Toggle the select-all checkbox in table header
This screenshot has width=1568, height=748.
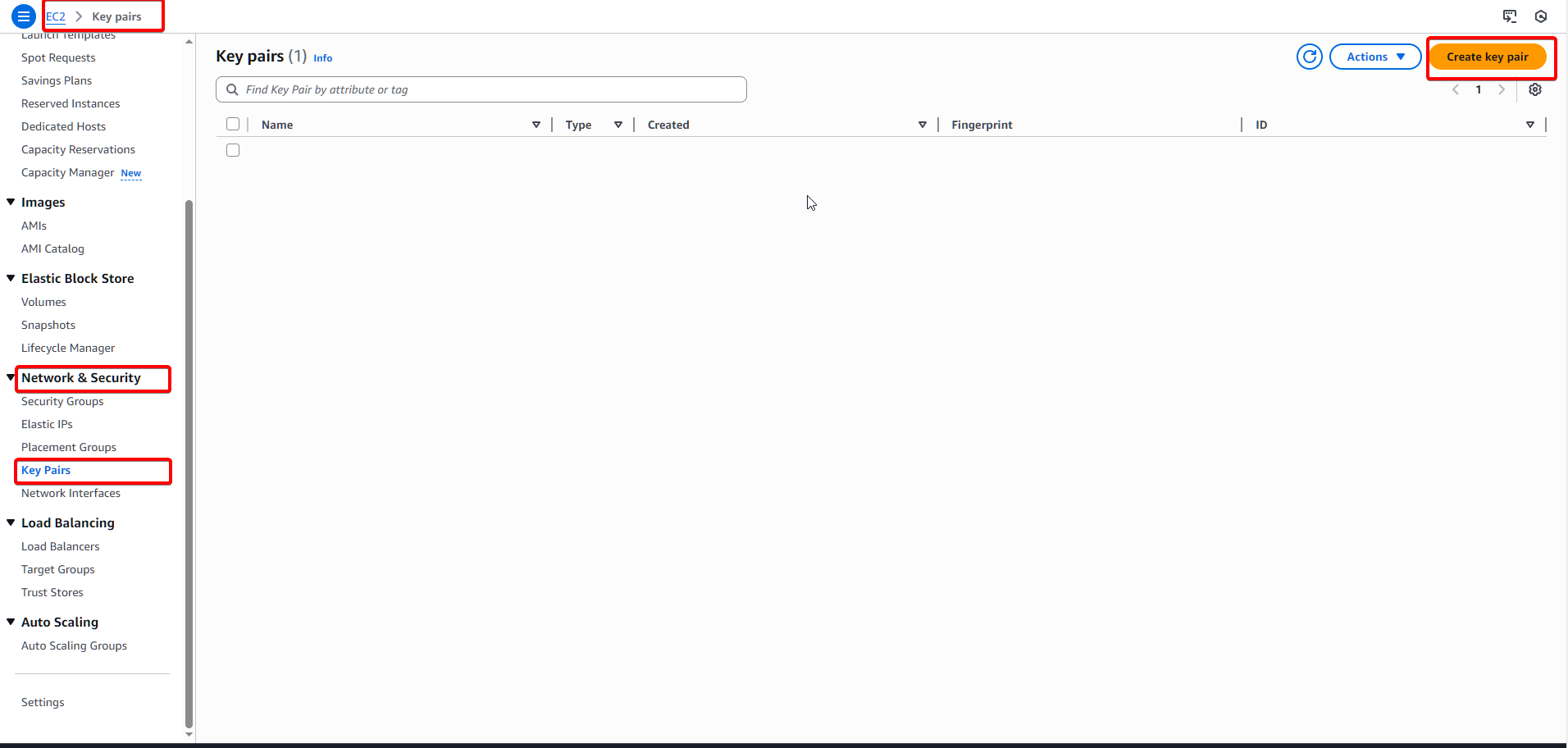[x=233, y=124]
